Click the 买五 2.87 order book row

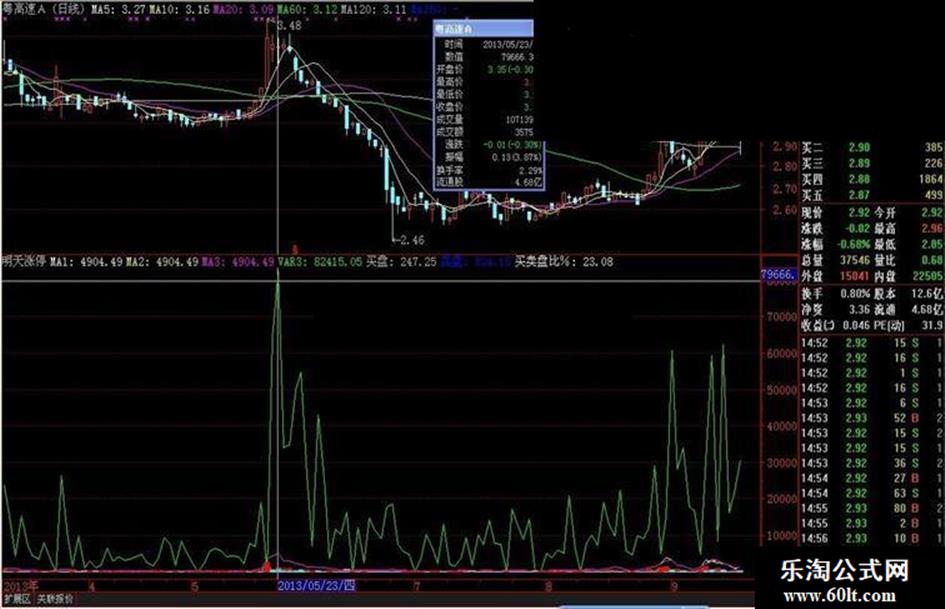pyautogui.click(x=872, y=195)
